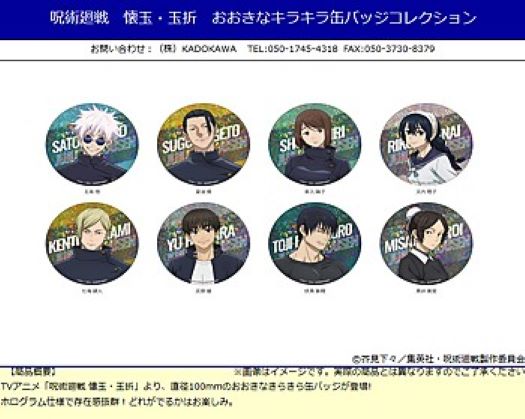The height and width of the screenshot is (419, 525).
Task: Choose the Riko Amanai badge thumbnail
Action: 426,144
